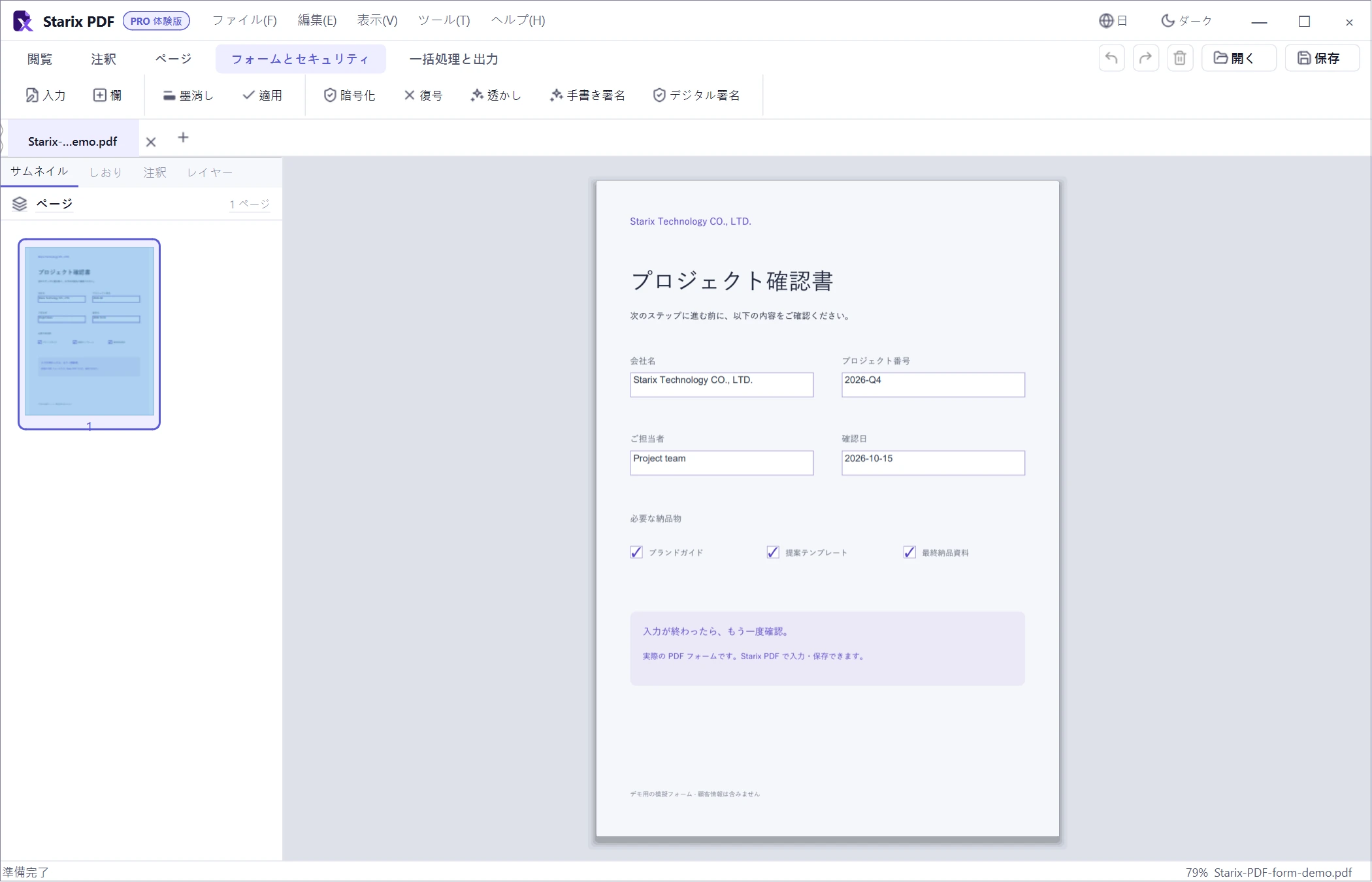Click the 準備完了 status text
Viewport: 1372px width, 882px height.
coord(25,872)
